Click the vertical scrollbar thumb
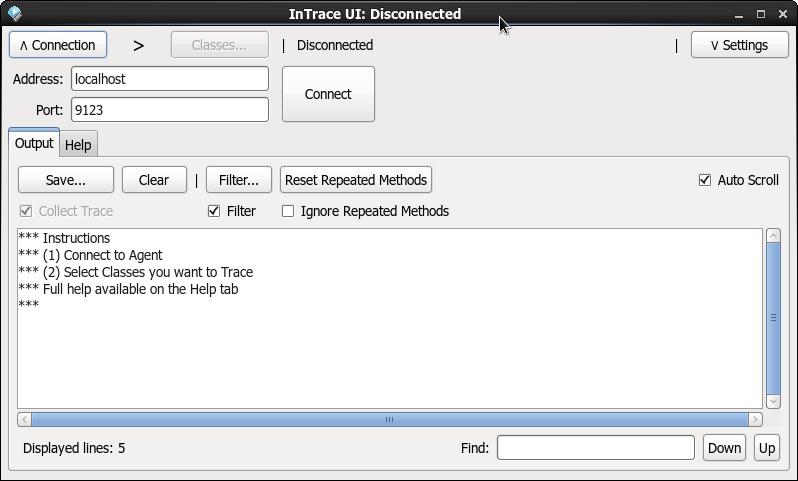The image size is (798, 481). tap(773, 318)
